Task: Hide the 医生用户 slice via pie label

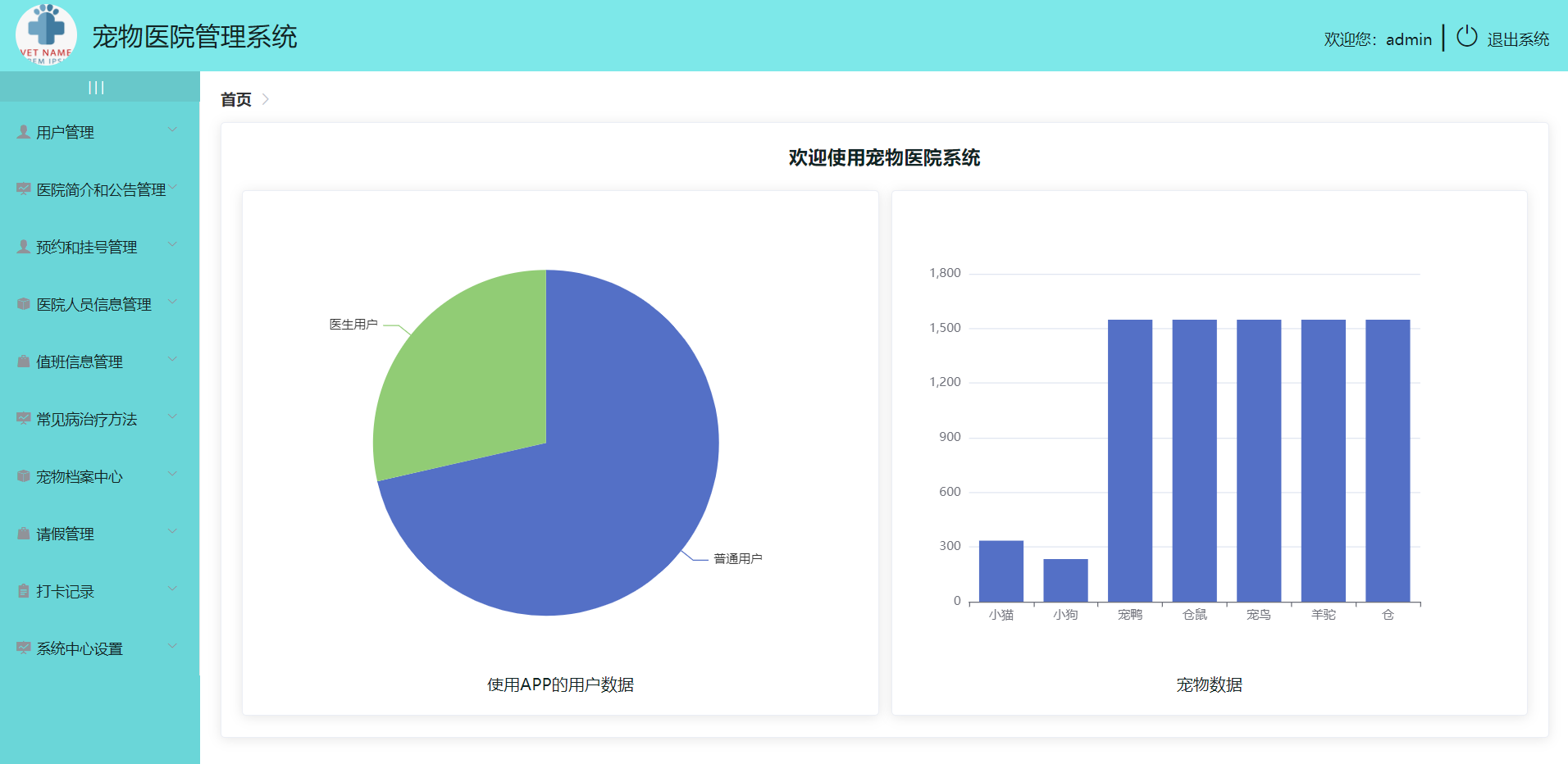Action: pos(353,323)
